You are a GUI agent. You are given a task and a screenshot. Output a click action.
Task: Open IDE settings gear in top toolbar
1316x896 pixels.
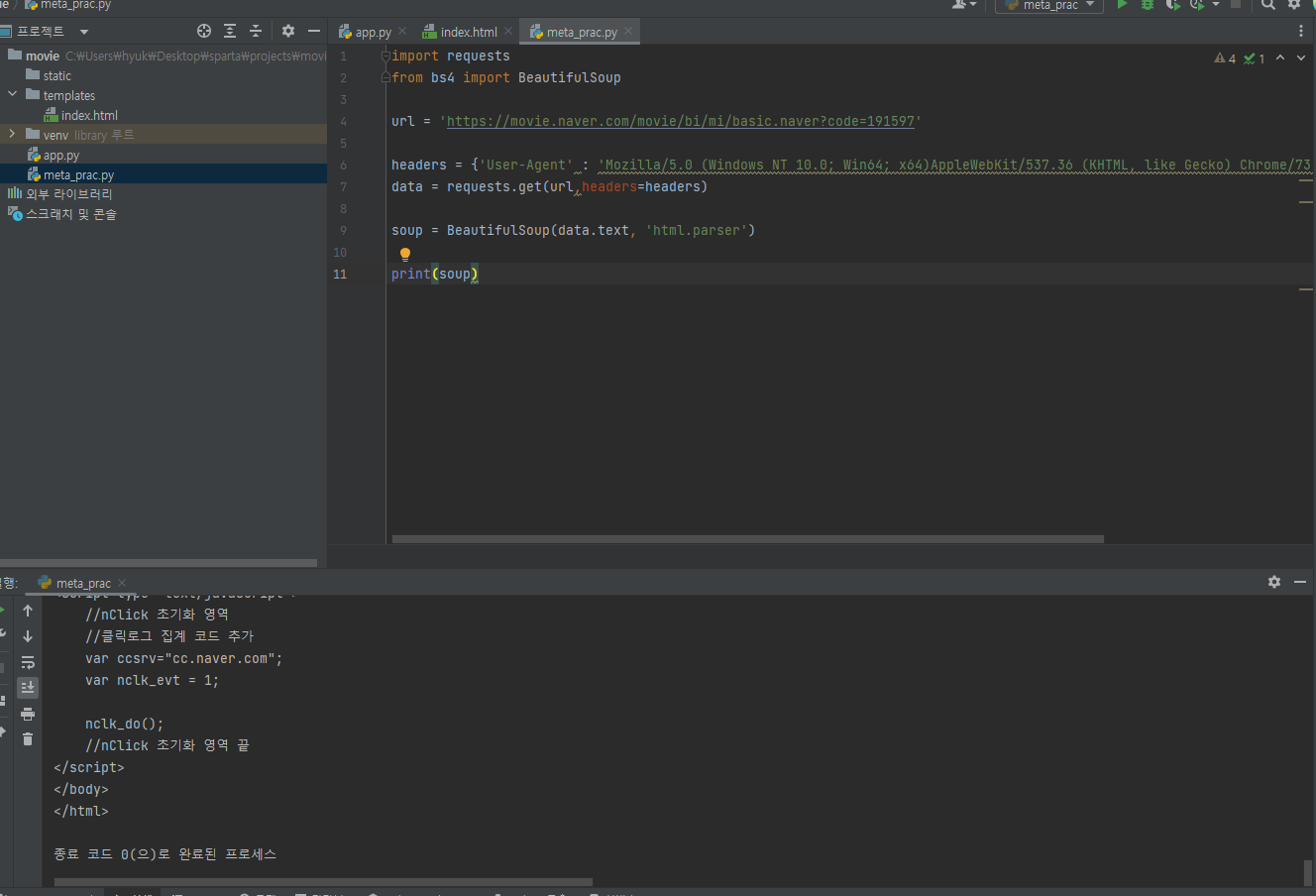point(1294,5)
